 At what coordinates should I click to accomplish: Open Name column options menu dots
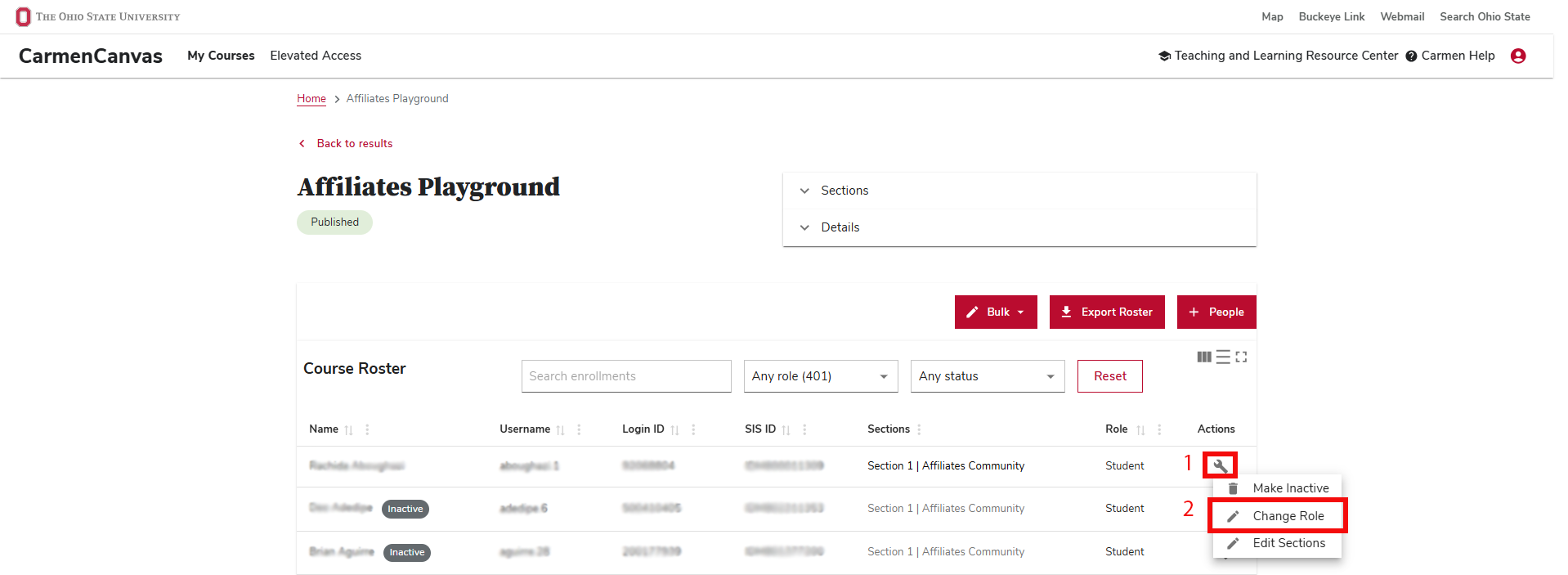(x=367, y=429)
